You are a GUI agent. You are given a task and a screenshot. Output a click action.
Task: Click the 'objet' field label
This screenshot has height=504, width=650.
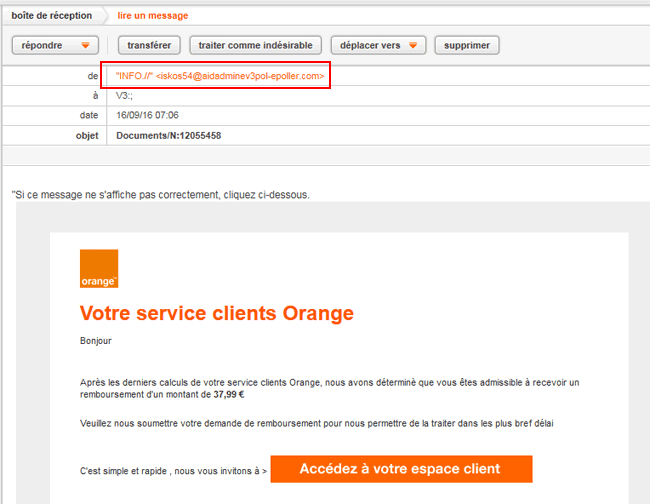87,136
